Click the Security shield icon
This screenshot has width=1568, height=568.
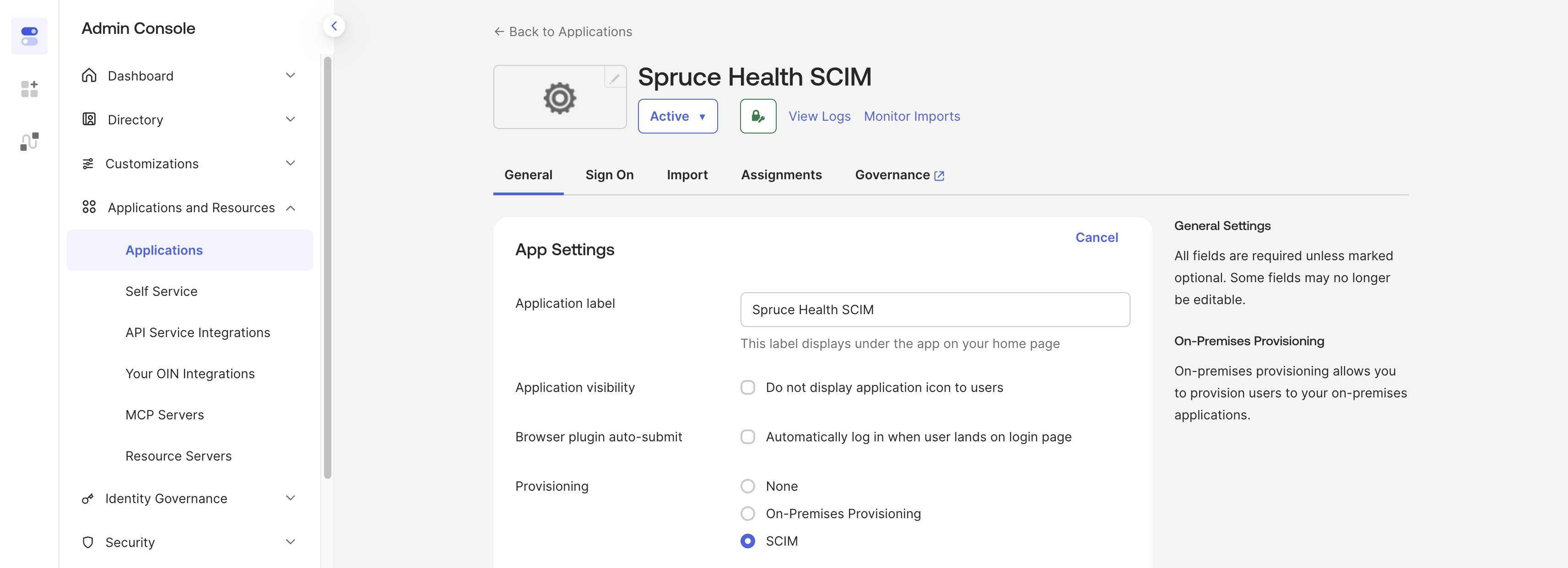(88, 542)
